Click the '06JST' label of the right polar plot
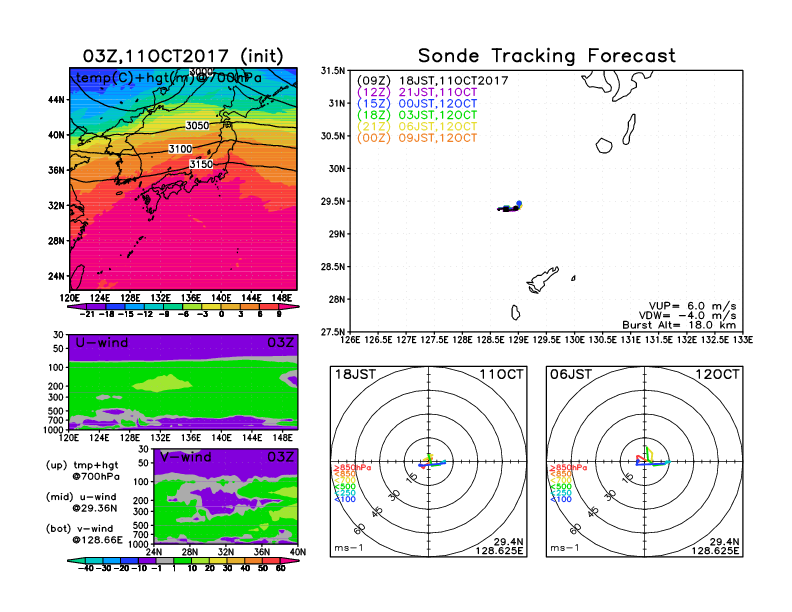The height and width of the screenshot is (612, 792). tap(571, 375)
